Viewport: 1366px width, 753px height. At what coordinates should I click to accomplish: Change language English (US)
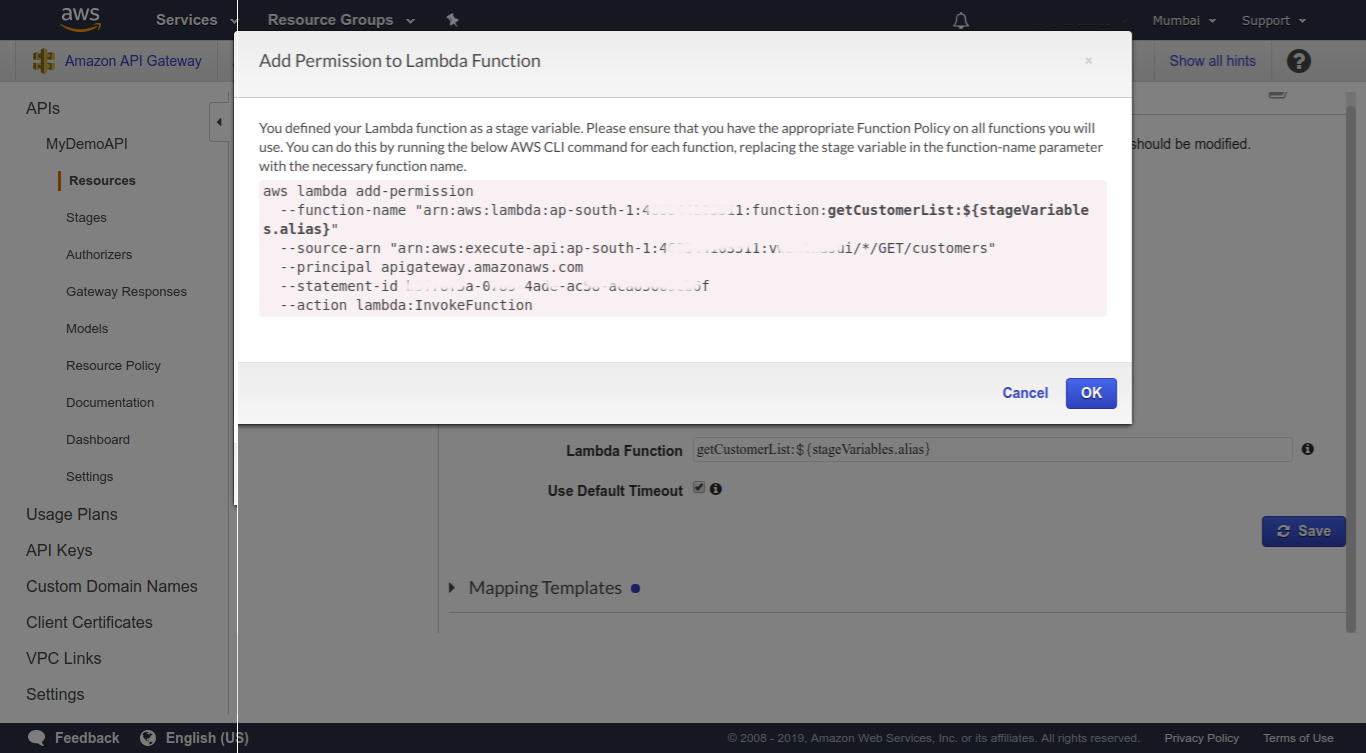[x=207, y=738]
